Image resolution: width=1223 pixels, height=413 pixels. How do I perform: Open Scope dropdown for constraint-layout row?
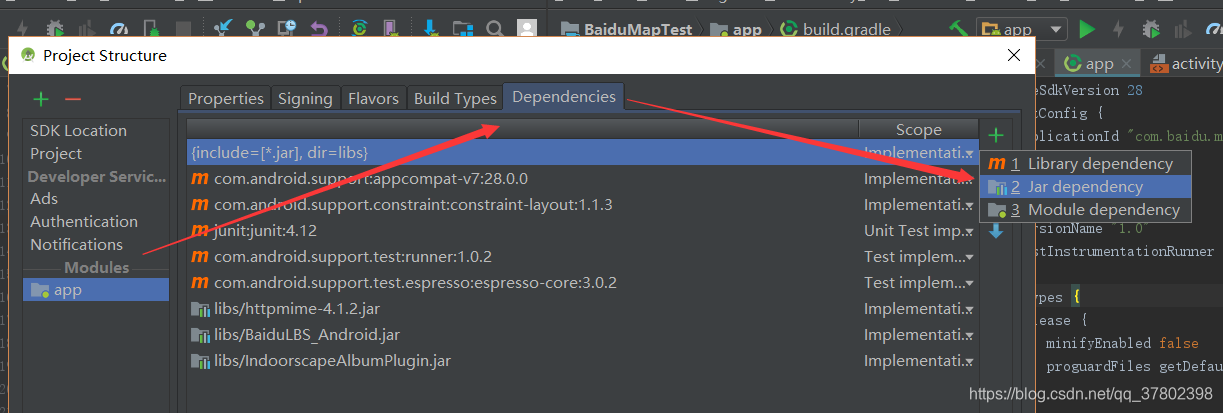[968, 204]
